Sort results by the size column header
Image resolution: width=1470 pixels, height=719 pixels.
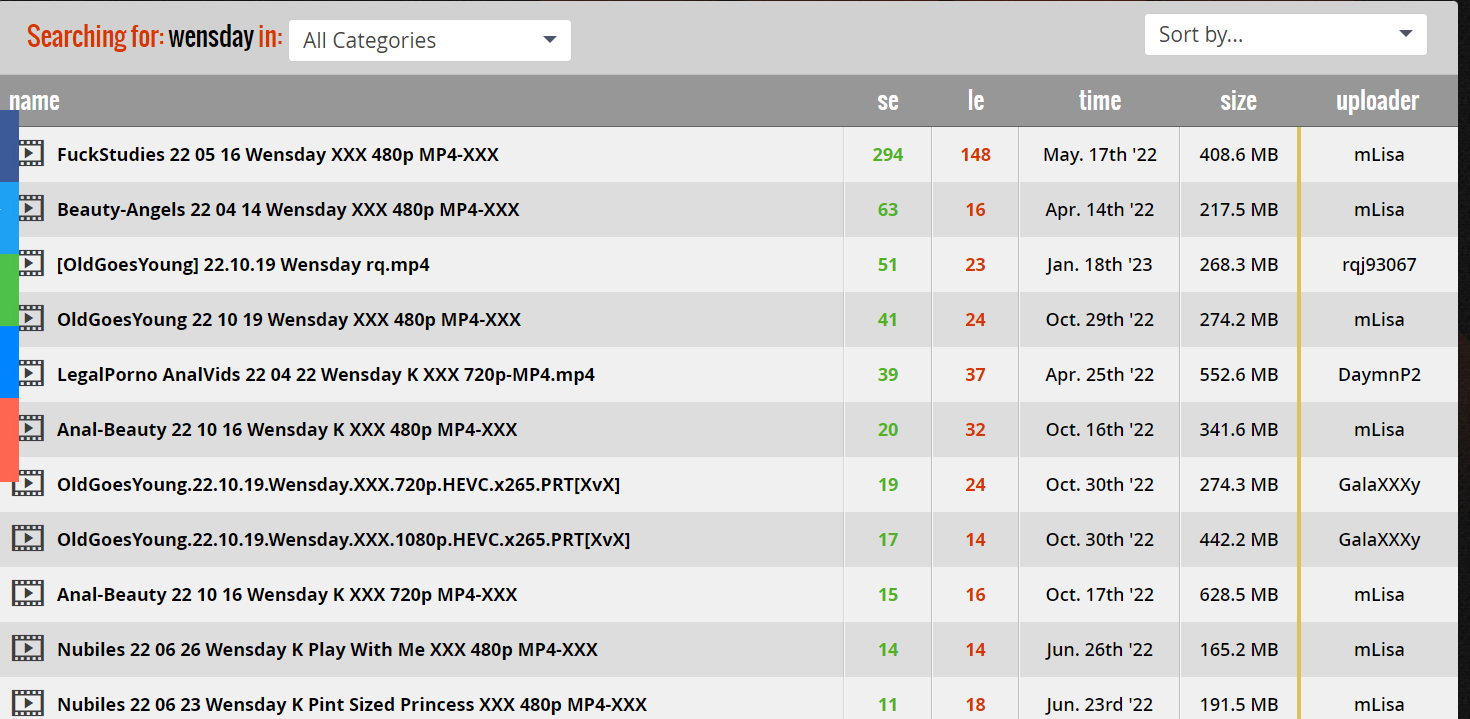(1238, 101)
